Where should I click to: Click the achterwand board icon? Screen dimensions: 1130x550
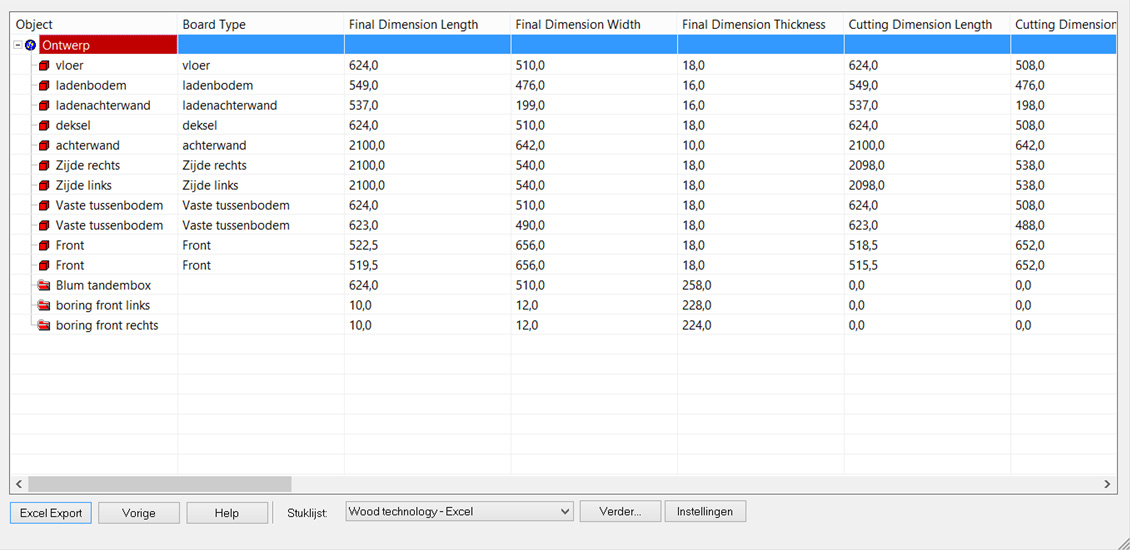point(44,145)
